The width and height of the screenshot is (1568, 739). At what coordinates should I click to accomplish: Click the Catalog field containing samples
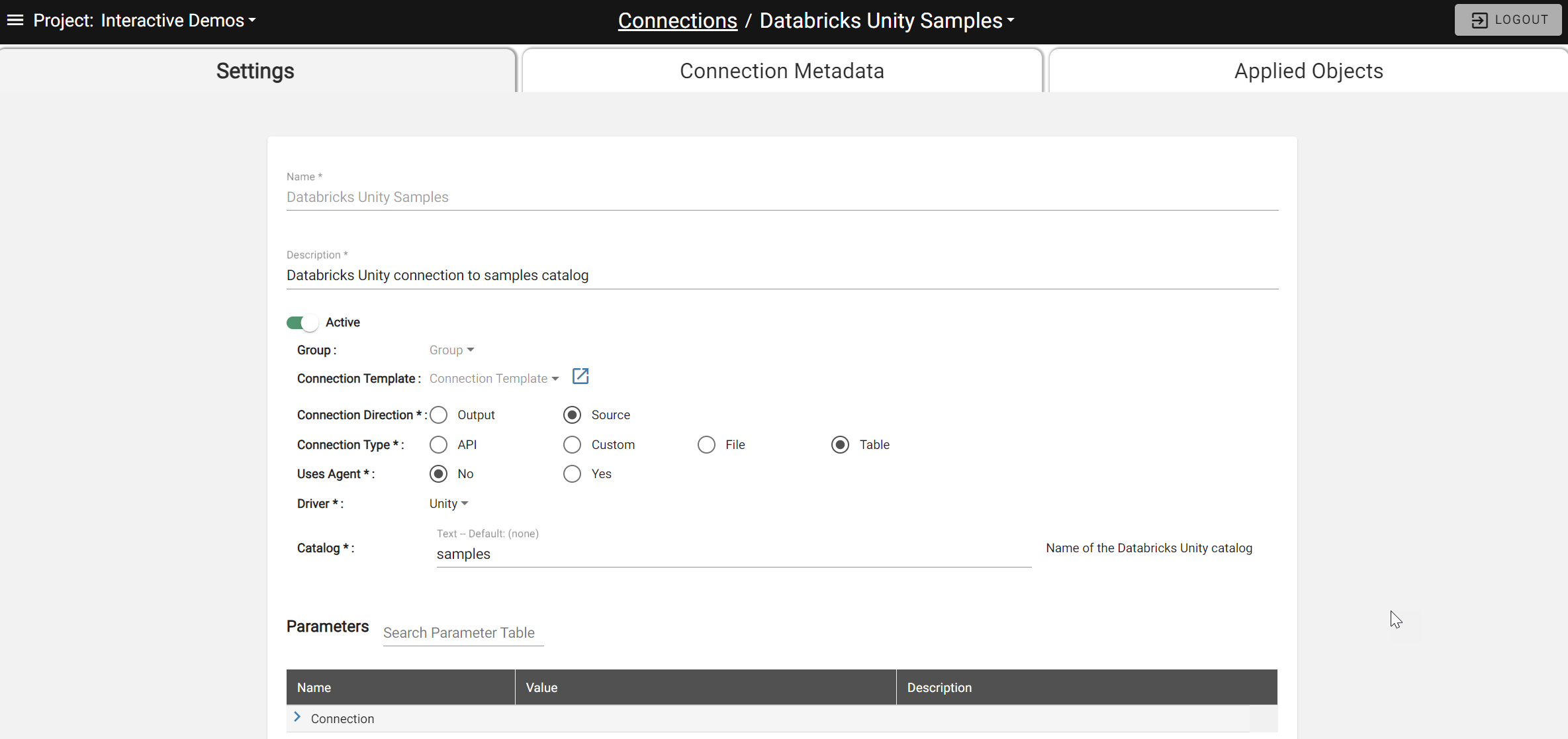pyautogui.click(x=734, y=554)
